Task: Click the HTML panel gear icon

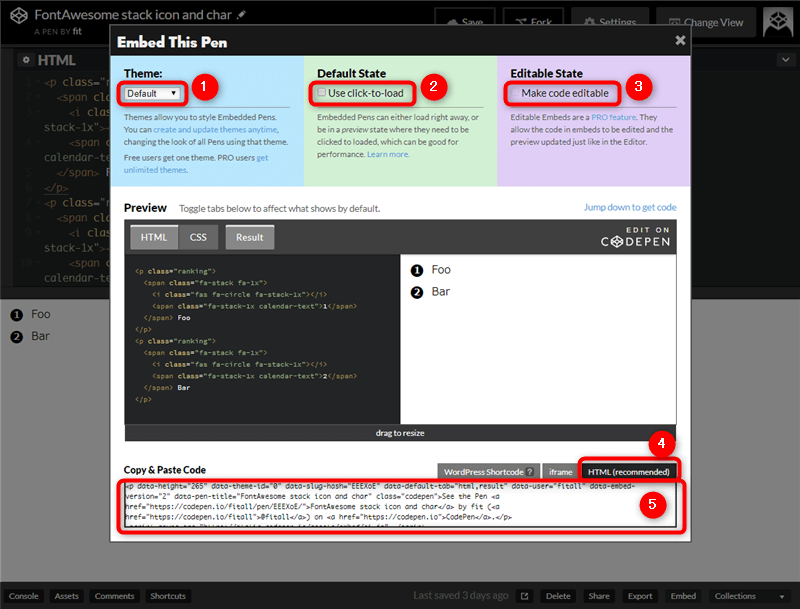Action: click(25, 60)
